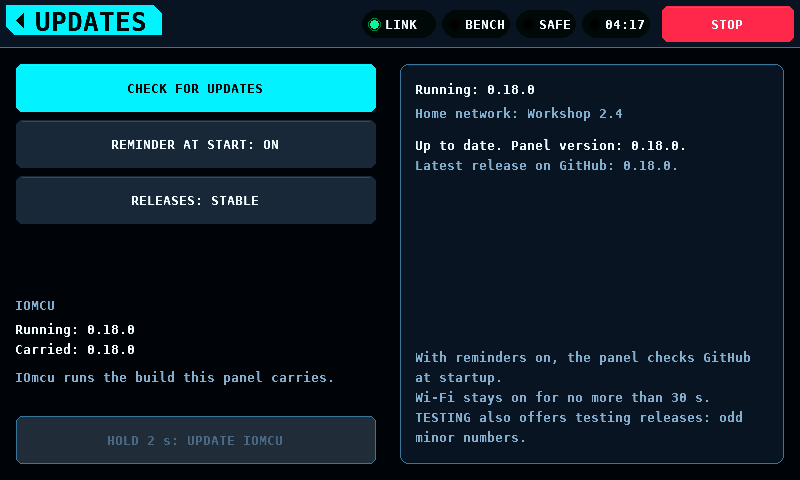Image resolution: width=800 pixels, height=480 pixels.
Task: Click the 'With reminders on' help line
Action: tap(583, 367)
